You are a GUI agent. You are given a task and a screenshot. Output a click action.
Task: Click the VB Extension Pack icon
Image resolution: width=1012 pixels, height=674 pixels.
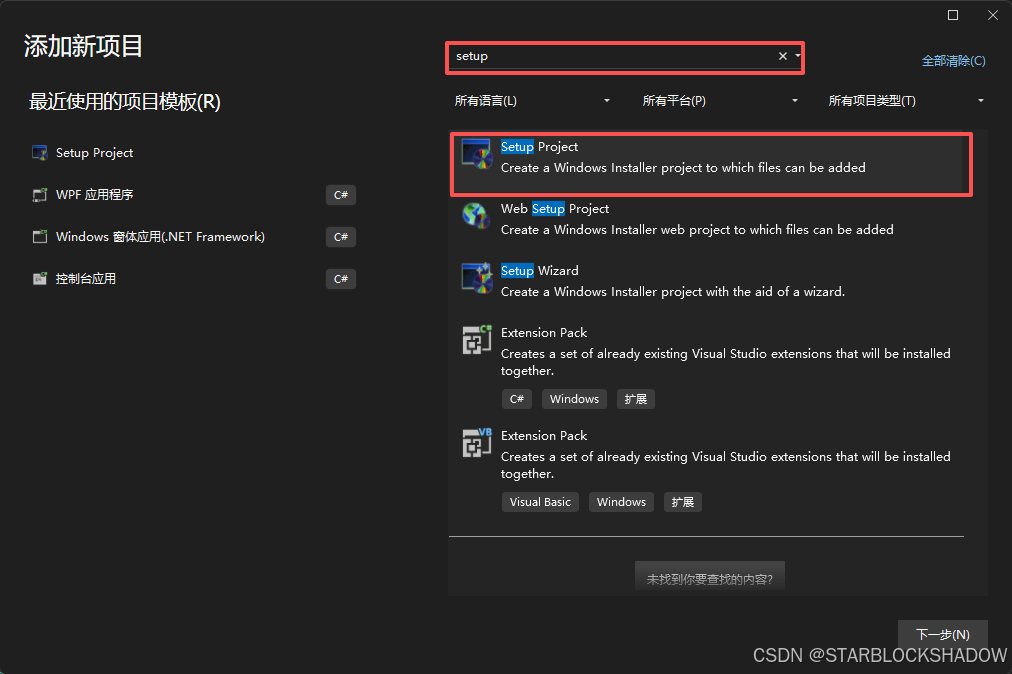pos(477,443)
